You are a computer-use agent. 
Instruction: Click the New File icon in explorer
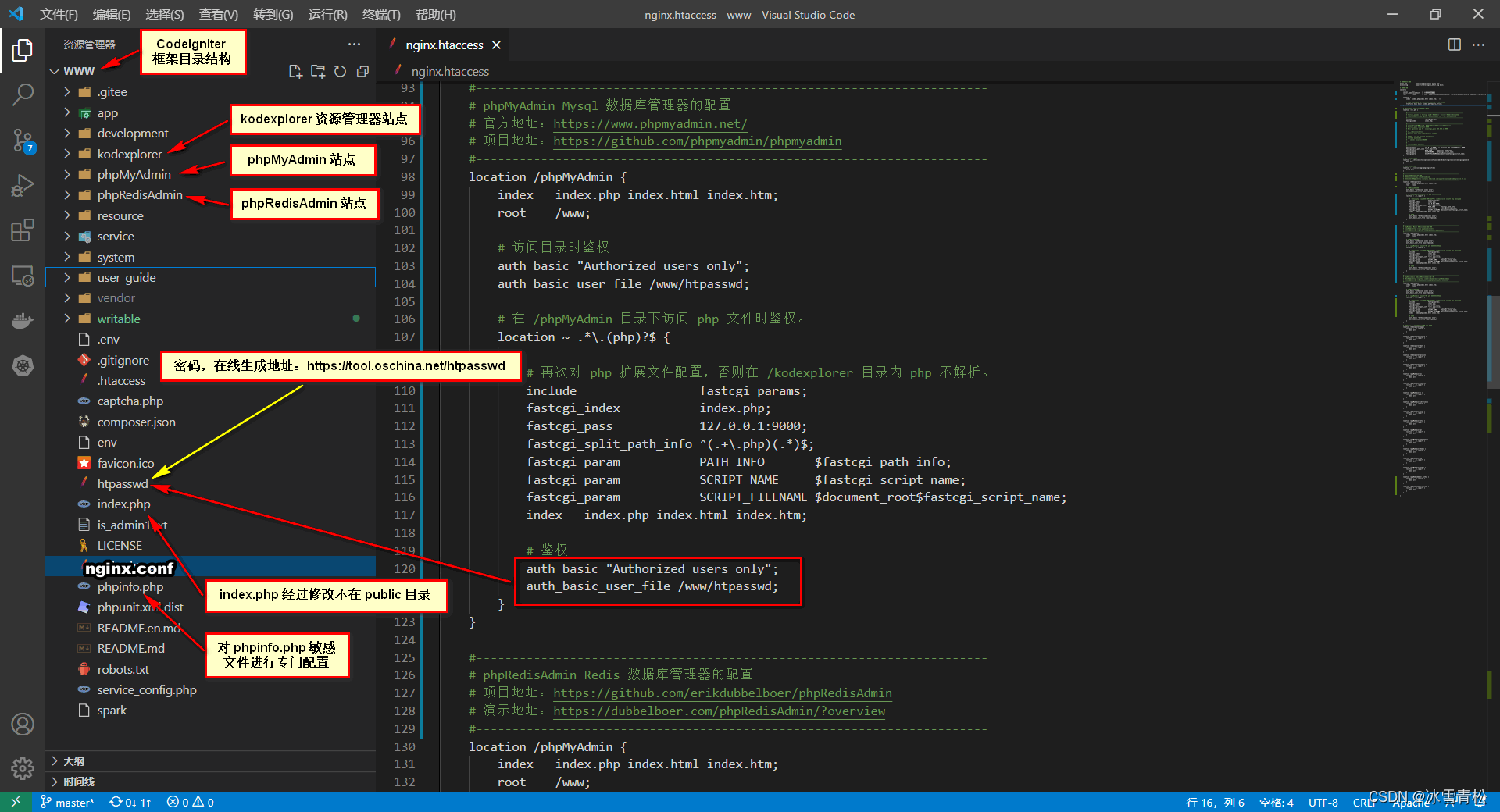[295, 71]
